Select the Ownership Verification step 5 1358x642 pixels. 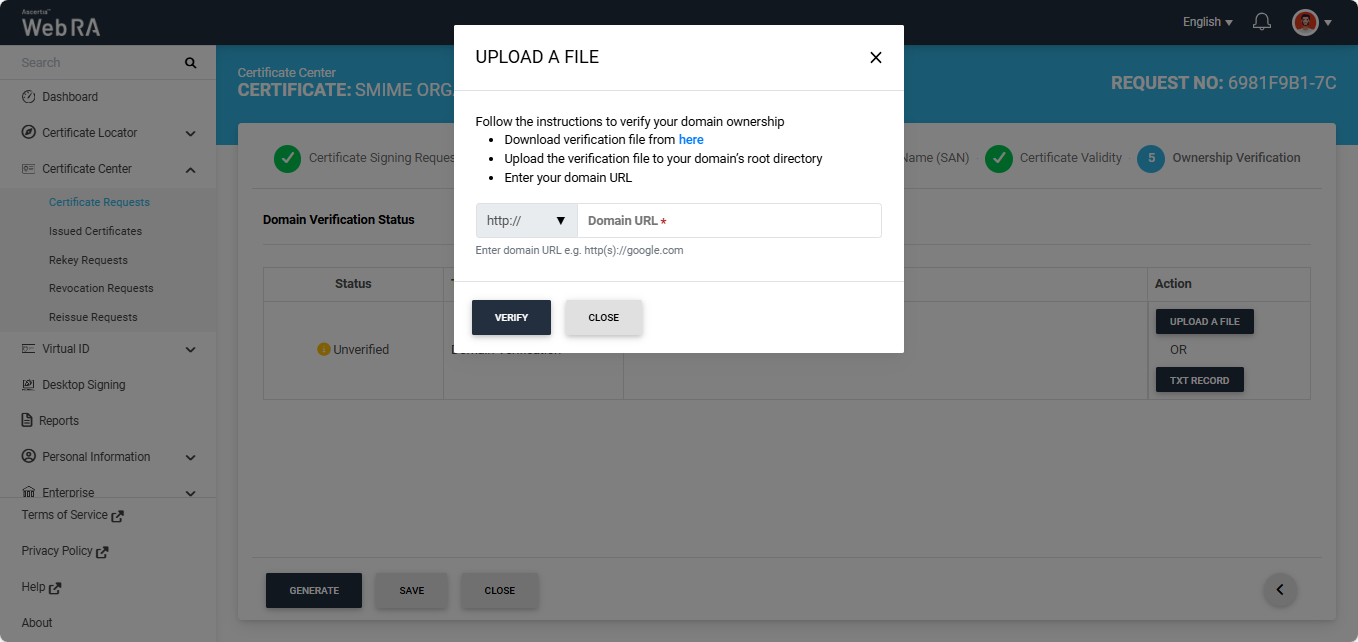click(x=1220, y=158)
